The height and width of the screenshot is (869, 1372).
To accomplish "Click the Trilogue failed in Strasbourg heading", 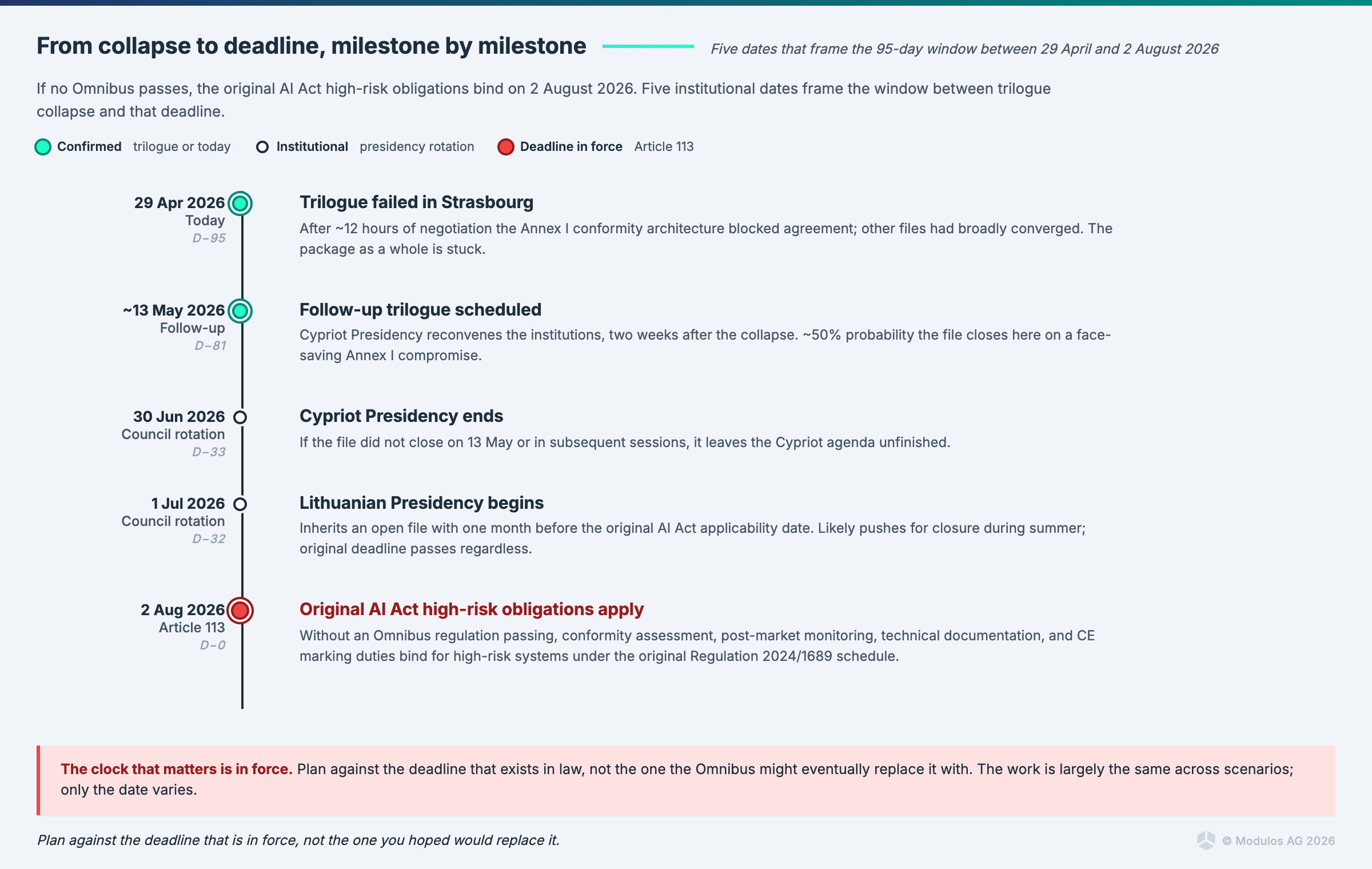I will click(416, 202).
